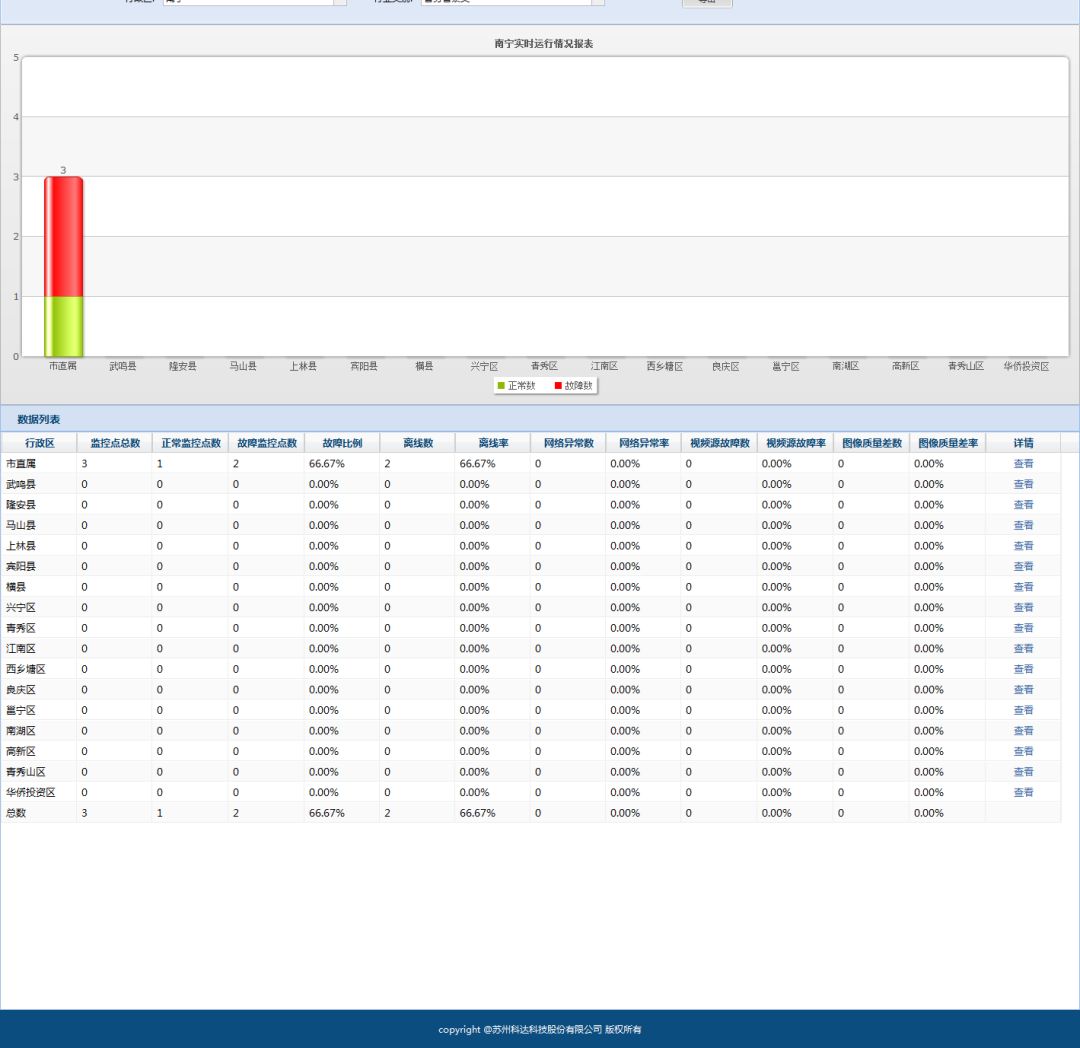This screenshot has width=1080, height=1048.
Task: Open 查看 link for 华侨投资区
Action: (1023, 792)
